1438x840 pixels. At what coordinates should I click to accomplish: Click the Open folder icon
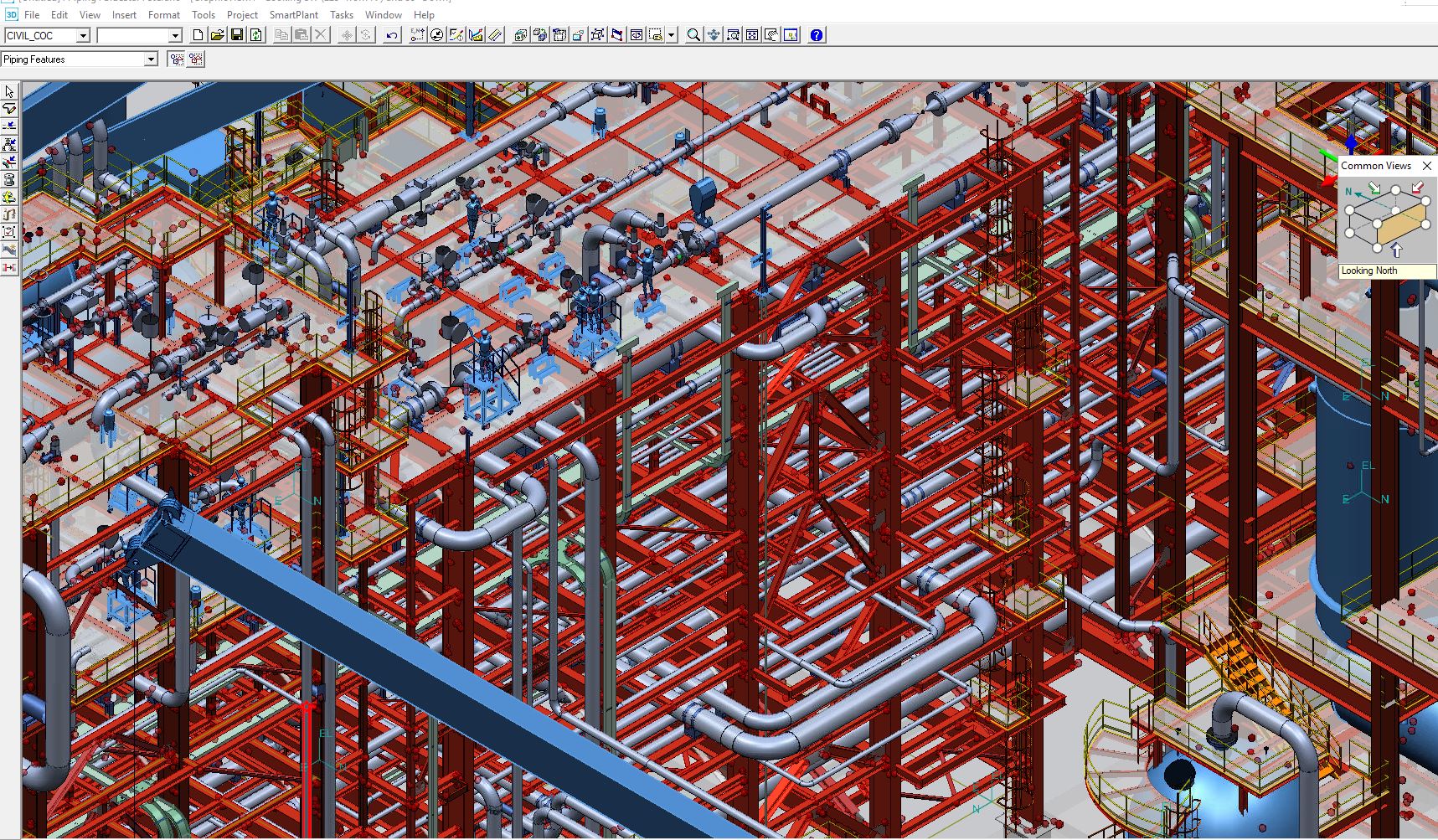click(x=218, y=35)
